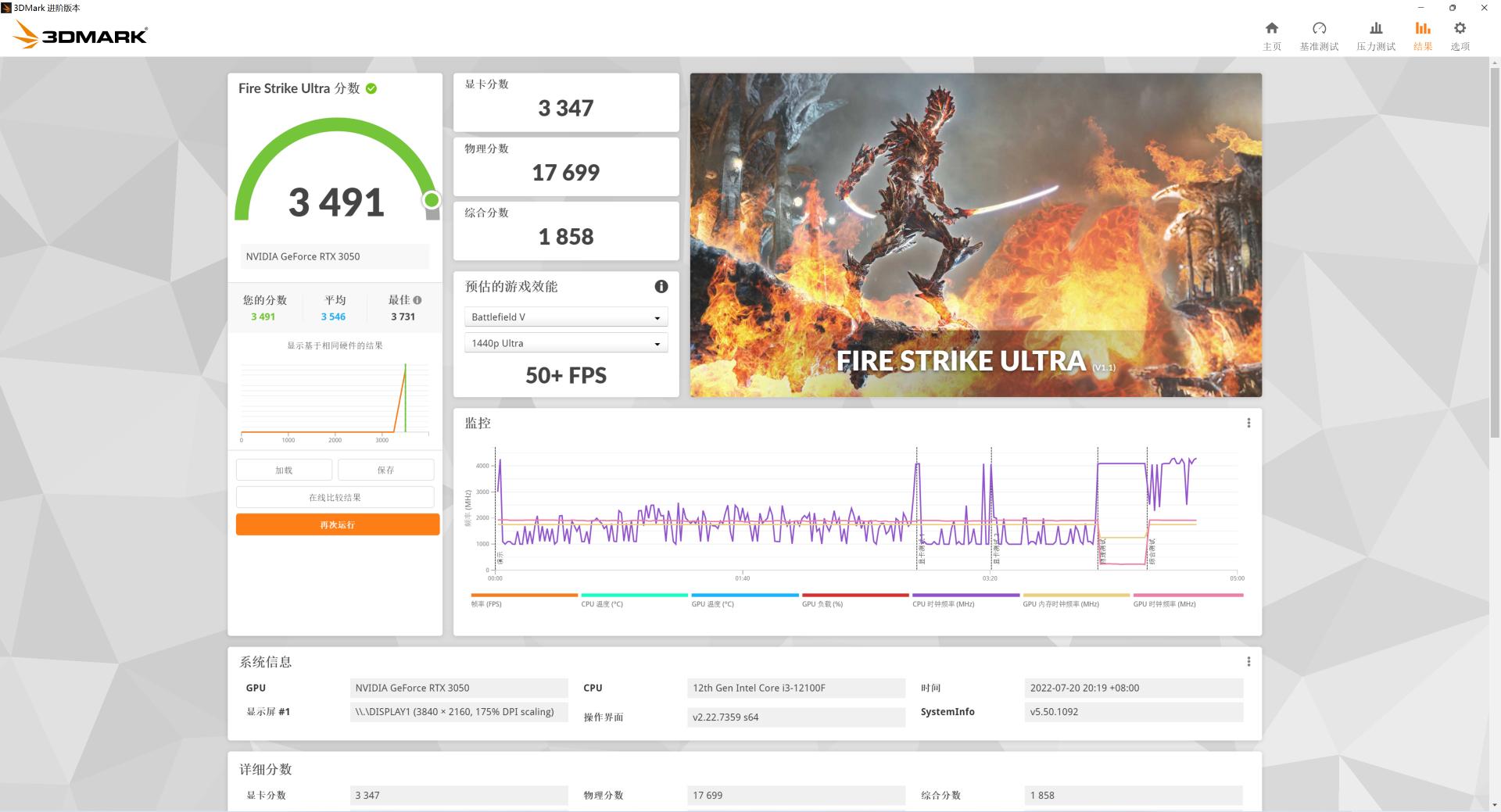Click the 3DMark logo
1501x812 pixels.
(81, 35)
